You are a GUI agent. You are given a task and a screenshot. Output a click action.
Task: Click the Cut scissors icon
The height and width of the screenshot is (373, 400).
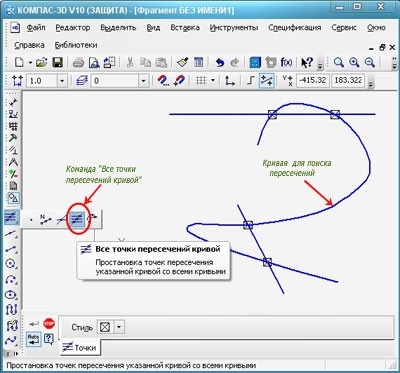click(130, 62)
